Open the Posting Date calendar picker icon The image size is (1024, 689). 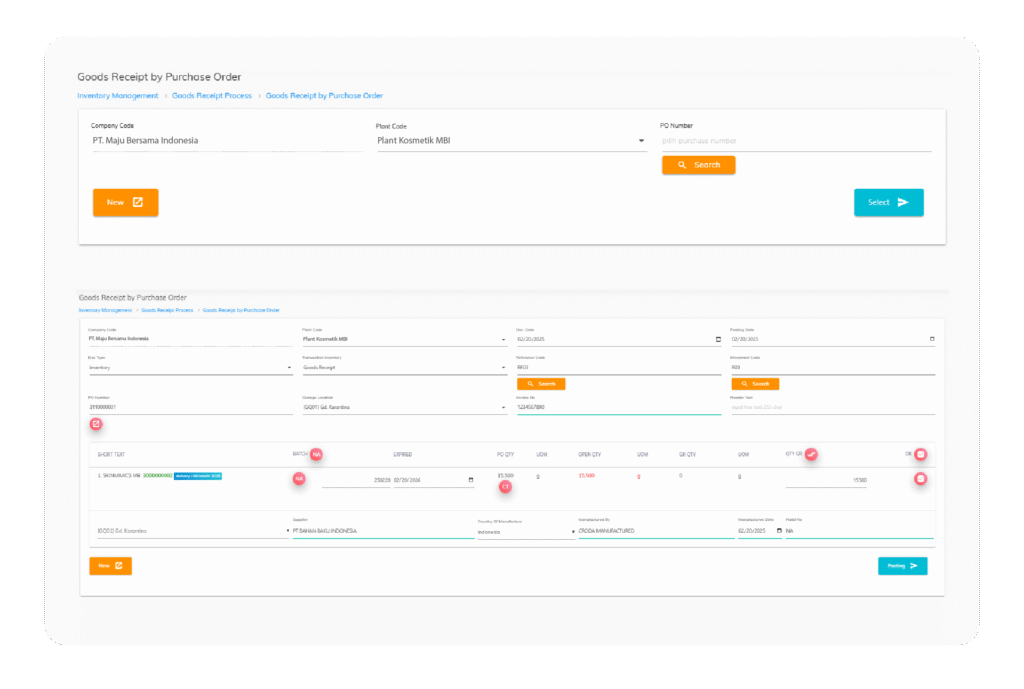click(932, 339)
